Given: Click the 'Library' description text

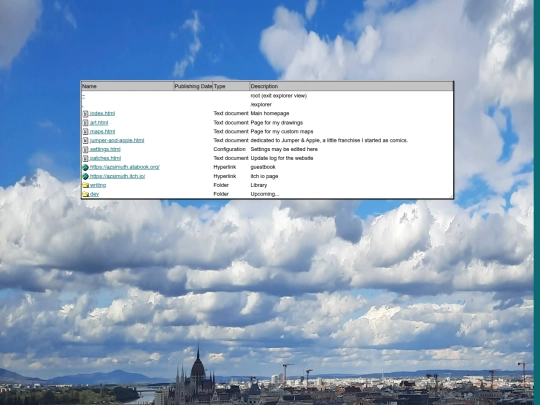Looking at the screenshot, I should [259, 185].
